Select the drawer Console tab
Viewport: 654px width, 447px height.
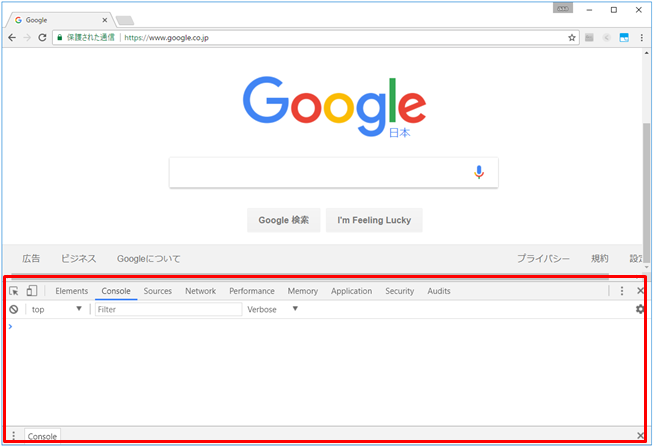click(43, 436)
